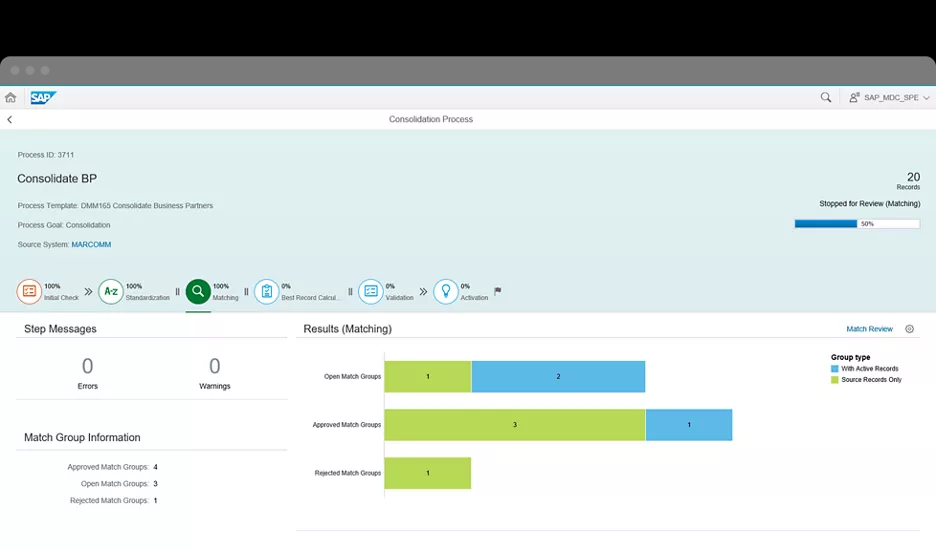
Task: Click Approved Match Groups value 4
Action: click(x=155, y=467)
